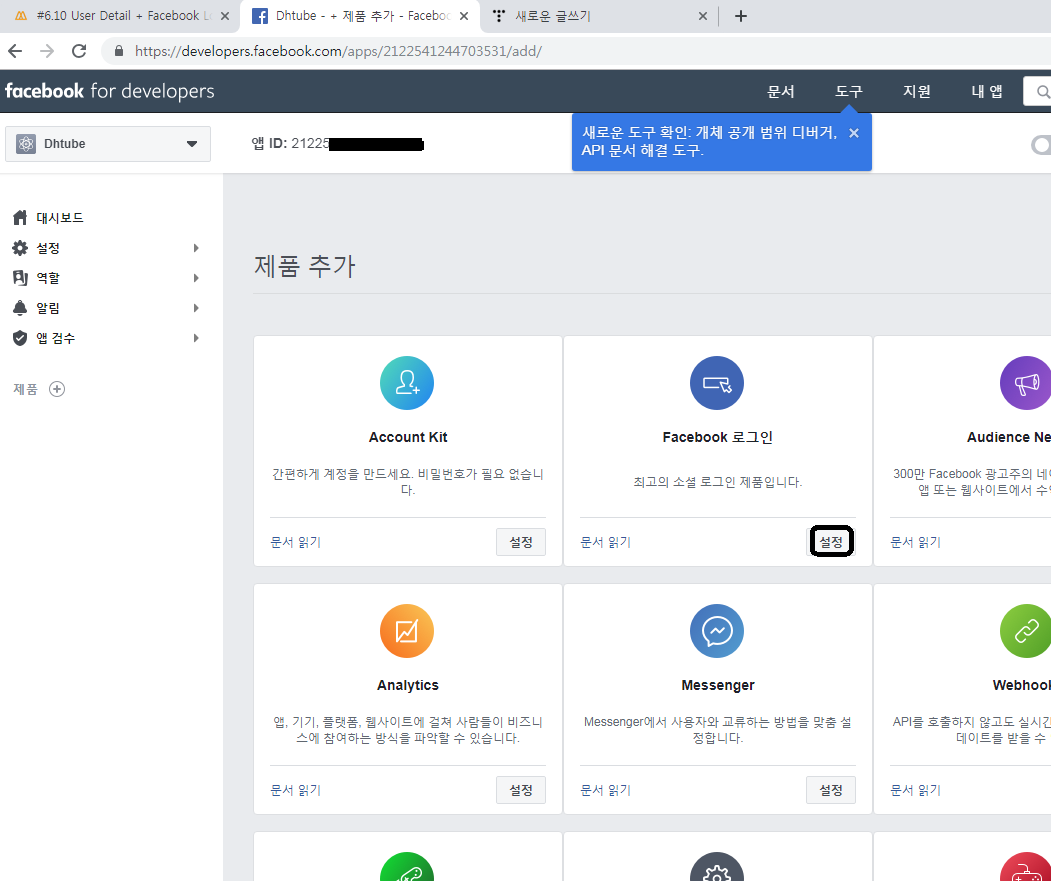The image size is (1051, 881).
Task: Open 문서 읽기 link on Analytics card
Action: [x=296, y=790]
